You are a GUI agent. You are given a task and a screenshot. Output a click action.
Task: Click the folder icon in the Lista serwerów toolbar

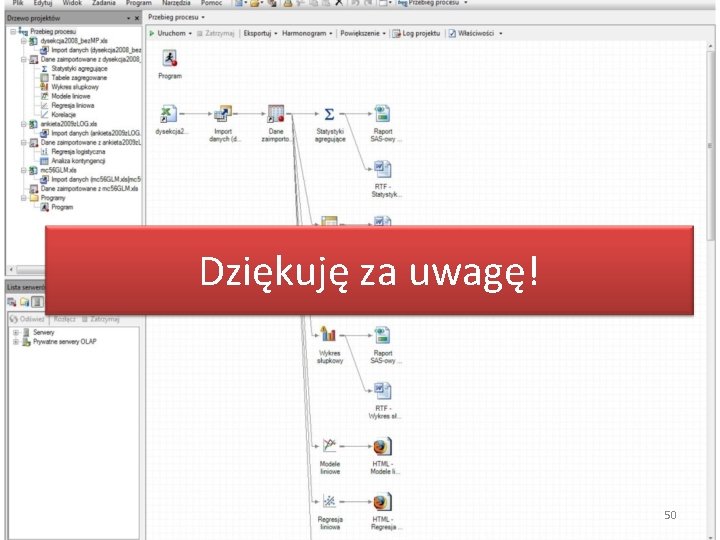24,302
